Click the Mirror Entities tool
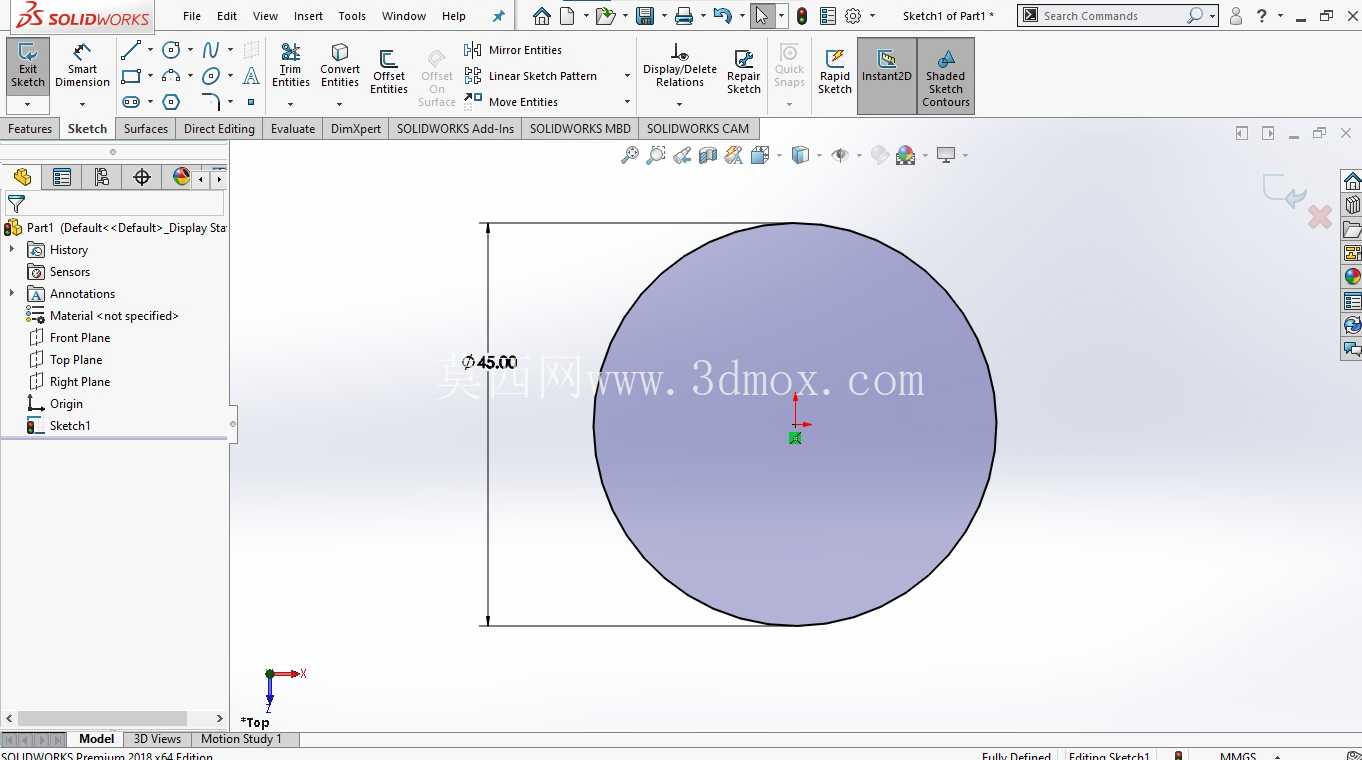1362x760 pixels. 513,50
